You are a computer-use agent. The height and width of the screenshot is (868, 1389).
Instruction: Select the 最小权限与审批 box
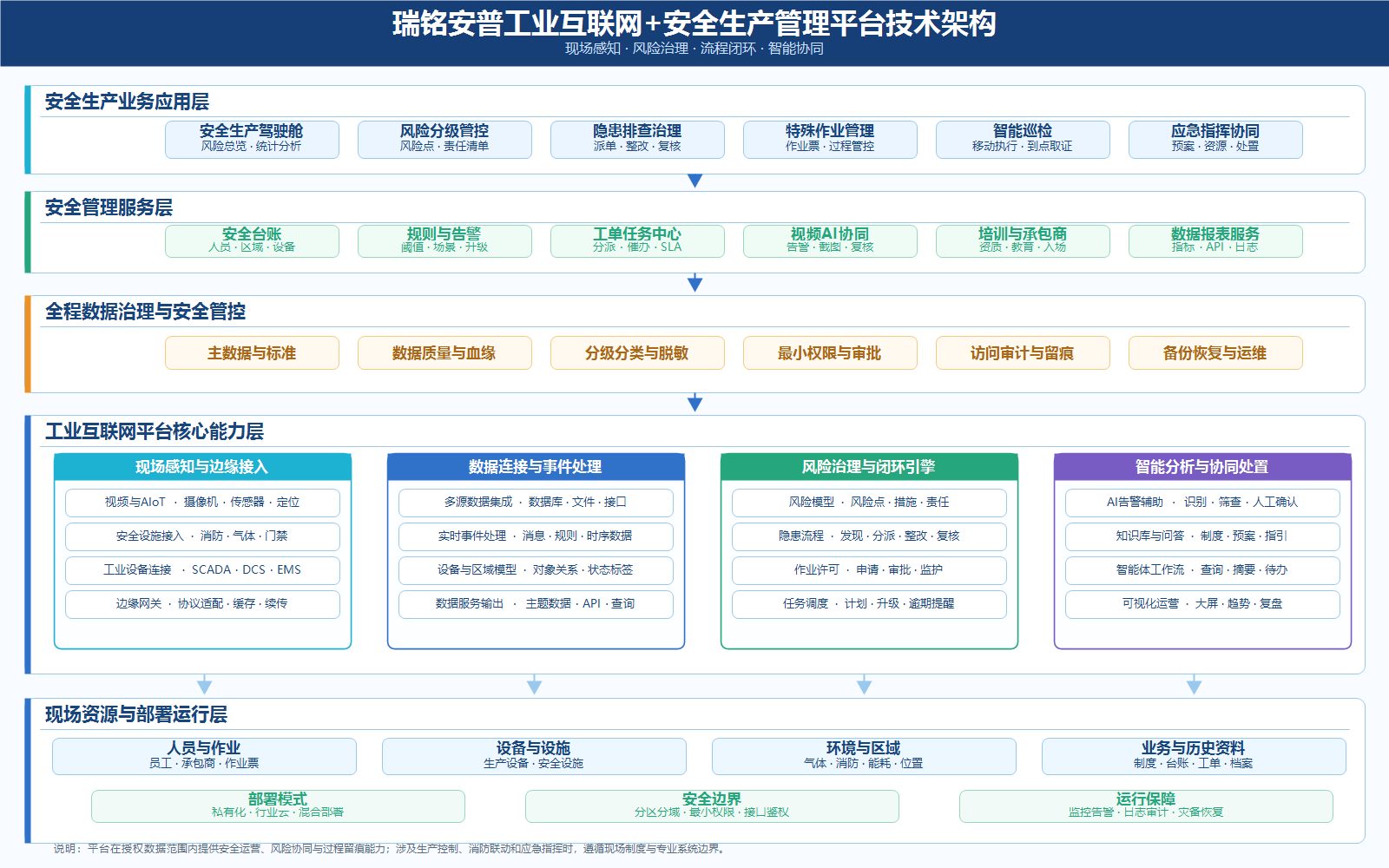[830, 352]
